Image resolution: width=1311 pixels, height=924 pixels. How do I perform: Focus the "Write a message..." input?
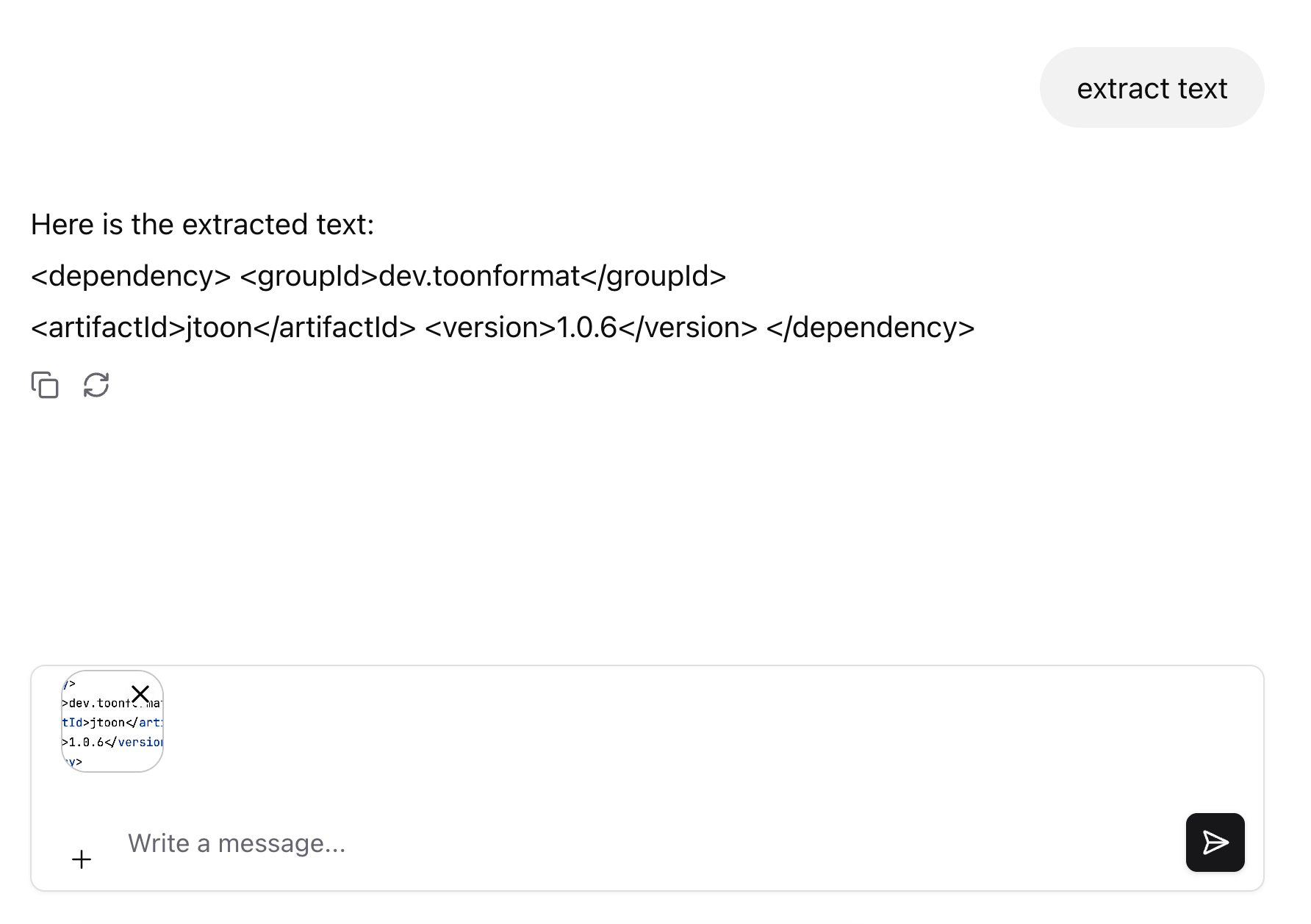click(588, 843)
